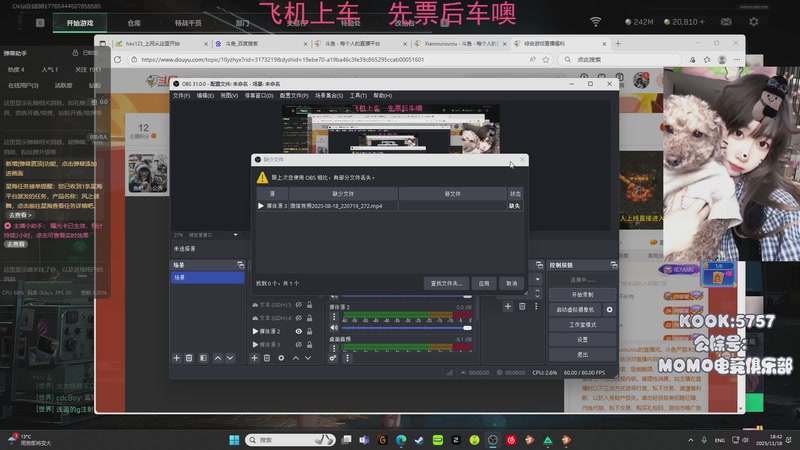Screen dimensions: 800x450
Task: Open transition properties three-dot menu
Action: coord(536,307)
